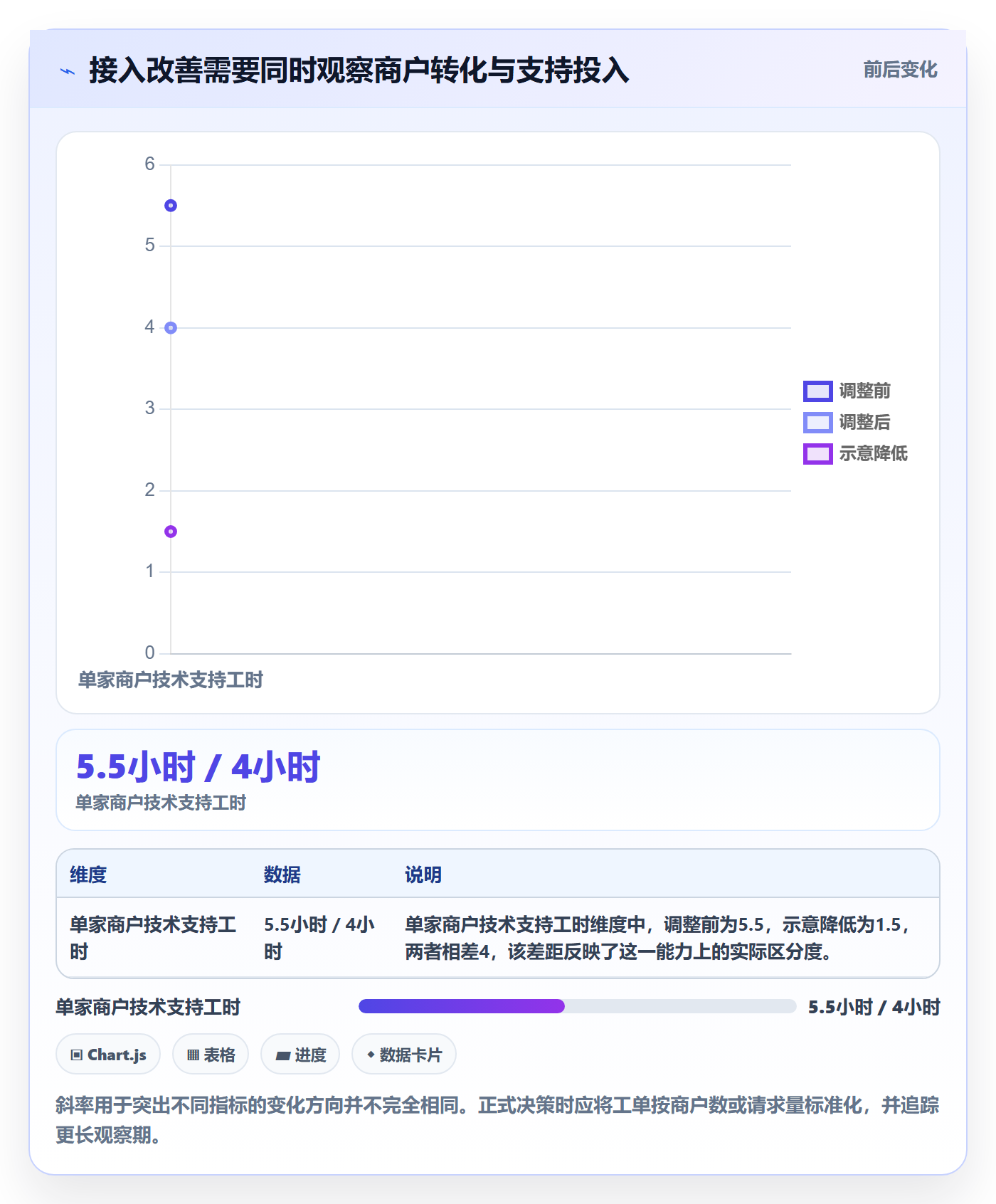Select the Chart.js tag chip
The height and width of the screenshot is (1204, 996).
coord(108,1055)
